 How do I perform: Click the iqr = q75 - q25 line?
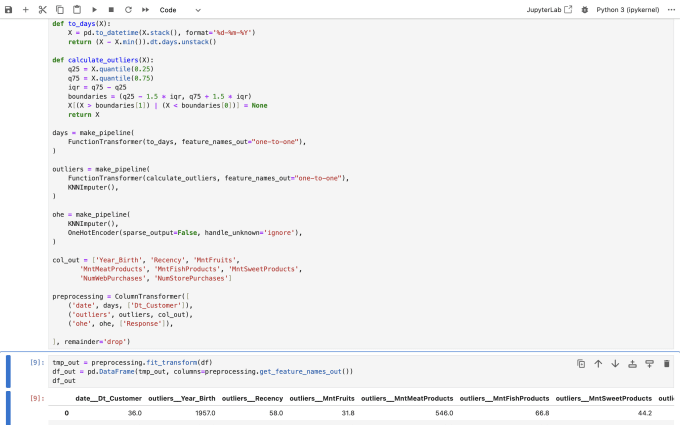pyautogui.click(x=97, y=88)
